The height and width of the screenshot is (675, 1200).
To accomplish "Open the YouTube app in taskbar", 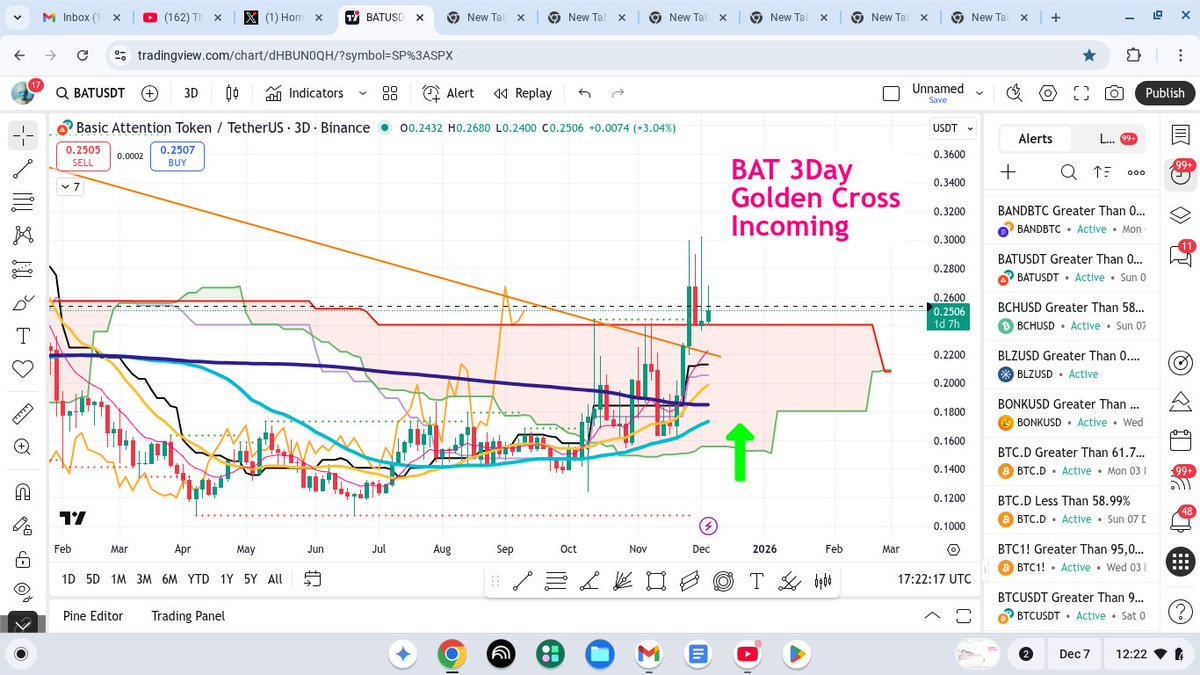I will click(x=747, y=653).
